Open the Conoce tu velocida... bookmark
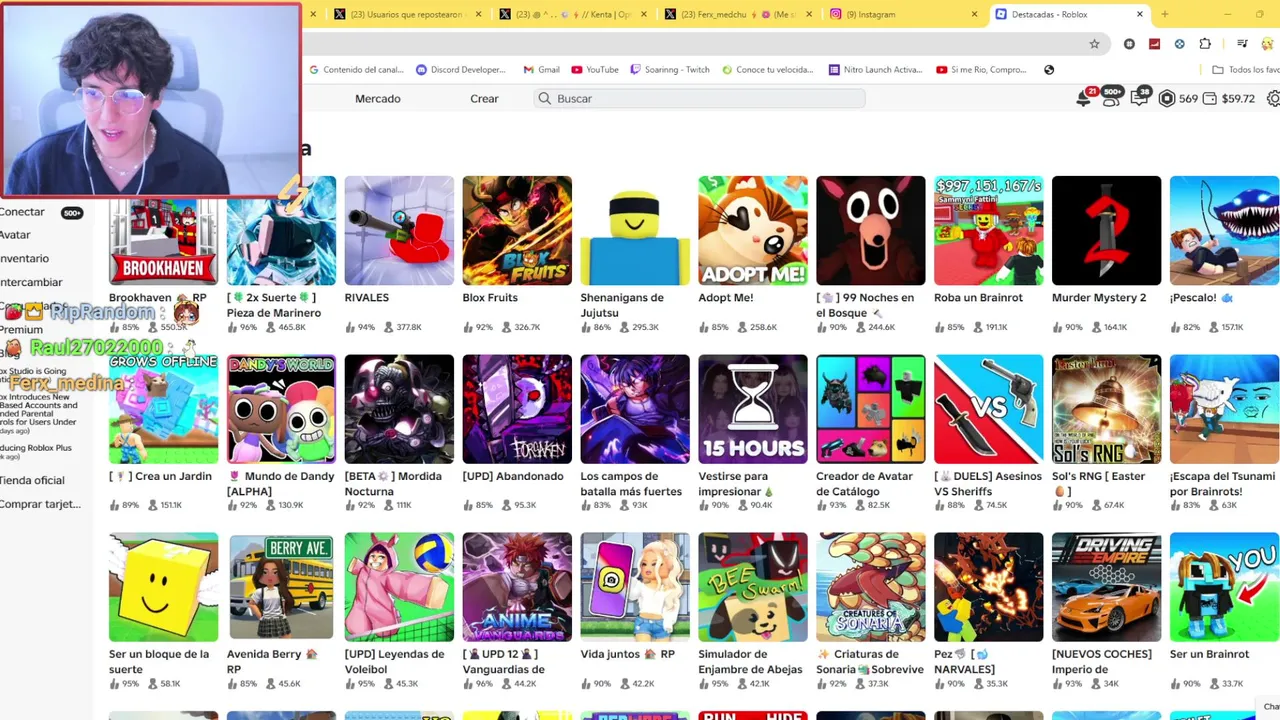1280x720 pixels. [767, 70]
